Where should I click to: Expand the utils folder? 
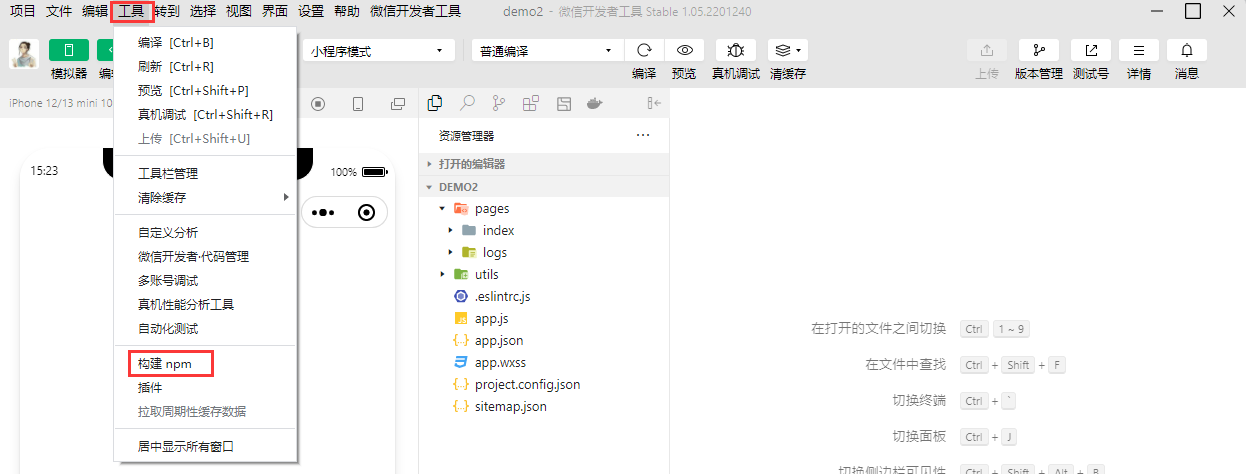coord(544,275)
